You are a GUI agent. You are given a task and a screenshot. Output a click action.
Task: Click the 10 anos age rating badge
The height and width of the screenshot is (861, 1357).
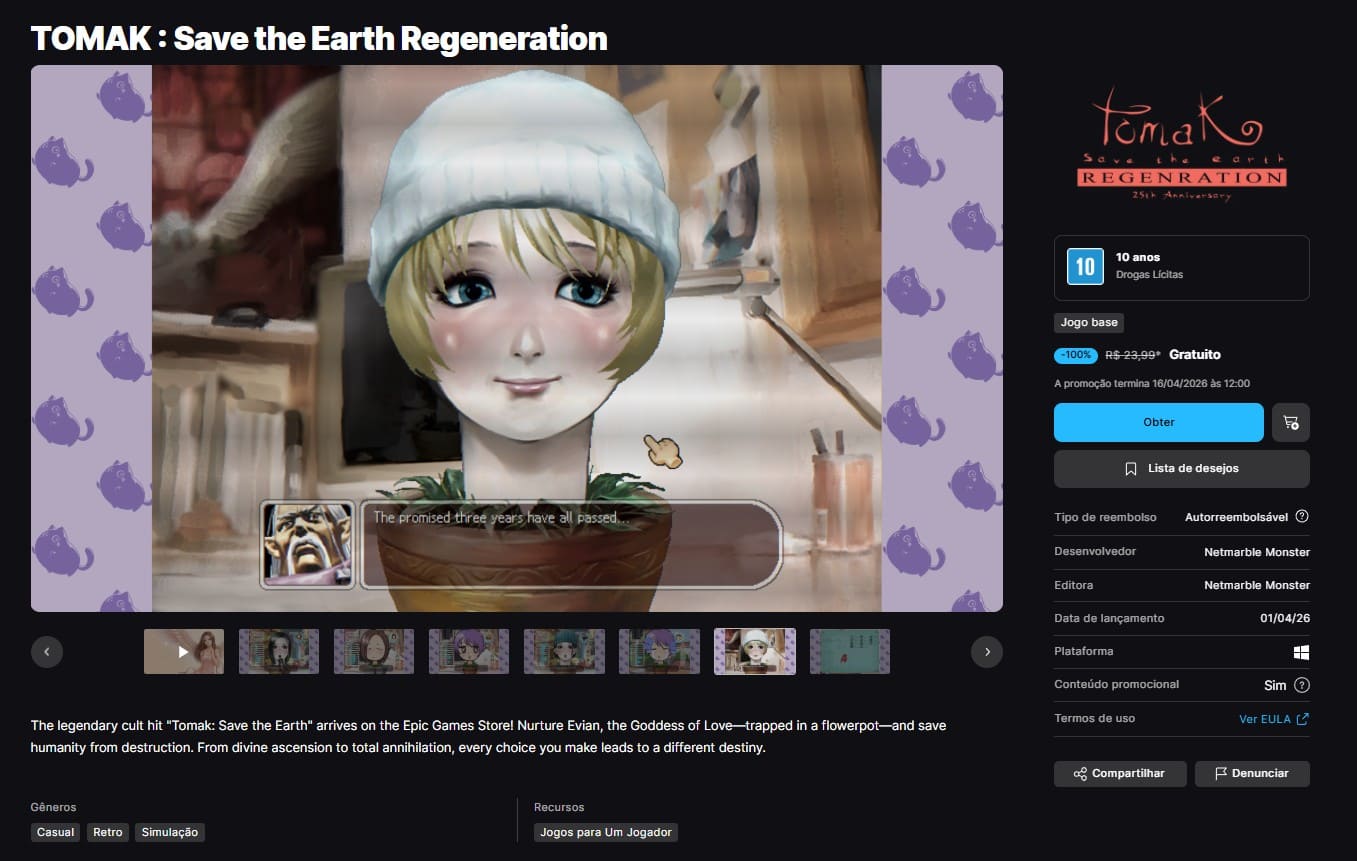(1085, 267)
